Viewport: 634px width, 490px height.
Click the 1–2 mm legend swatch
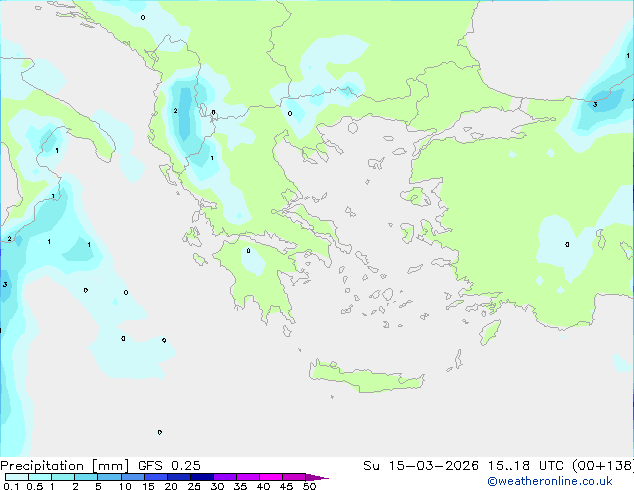63,477
